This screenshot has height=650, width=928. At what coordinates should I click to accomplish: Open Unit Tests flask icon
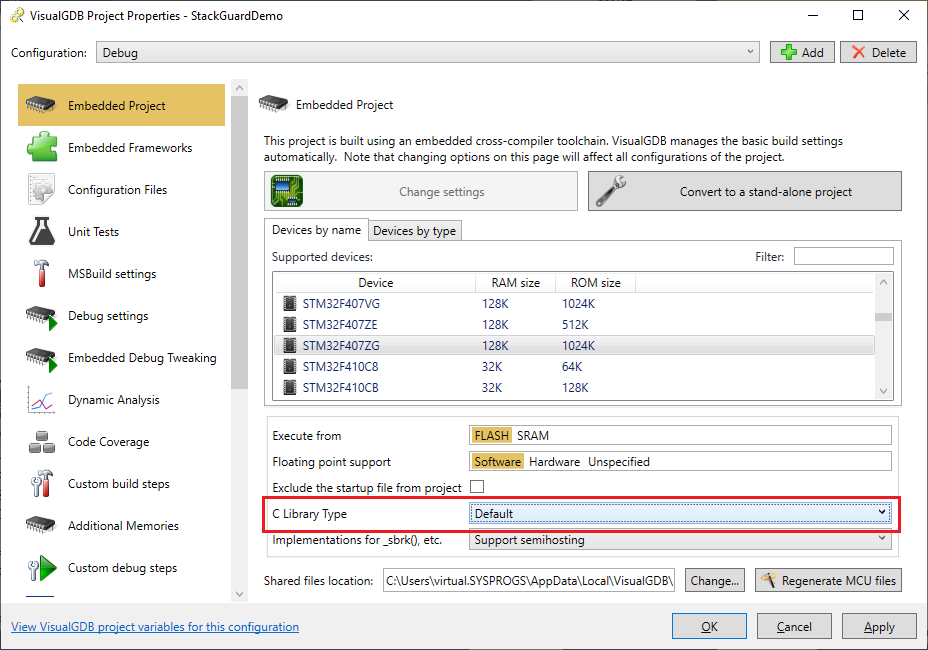point(41,232)
